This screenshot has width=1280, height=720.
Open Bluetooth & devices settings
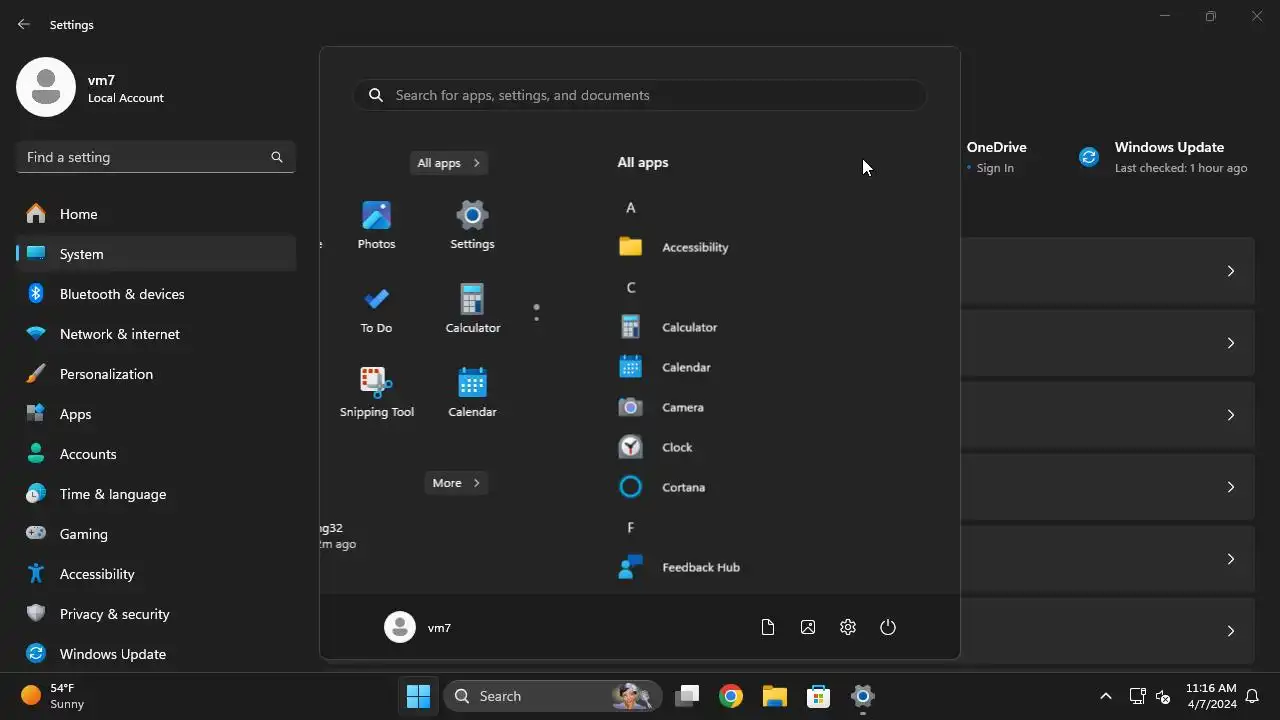tap(156, 294)
